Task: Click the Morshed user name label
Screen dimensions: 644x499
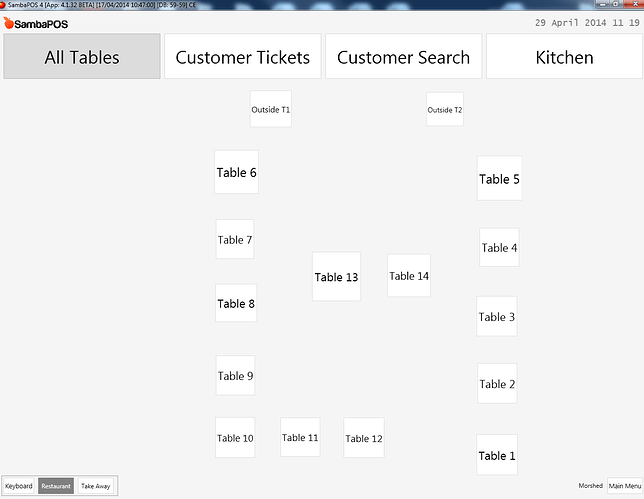Action: click(591, 485)
